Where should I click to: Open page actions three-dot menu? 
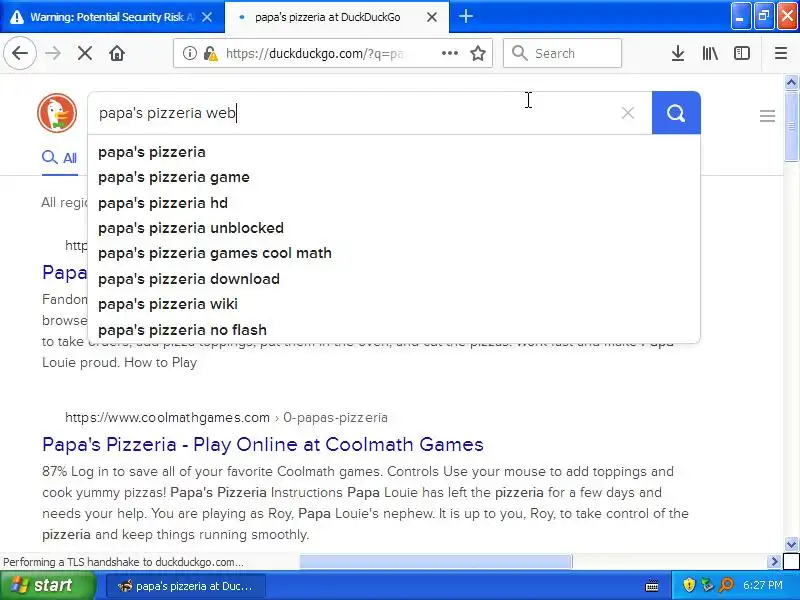[x=449, y=53]
